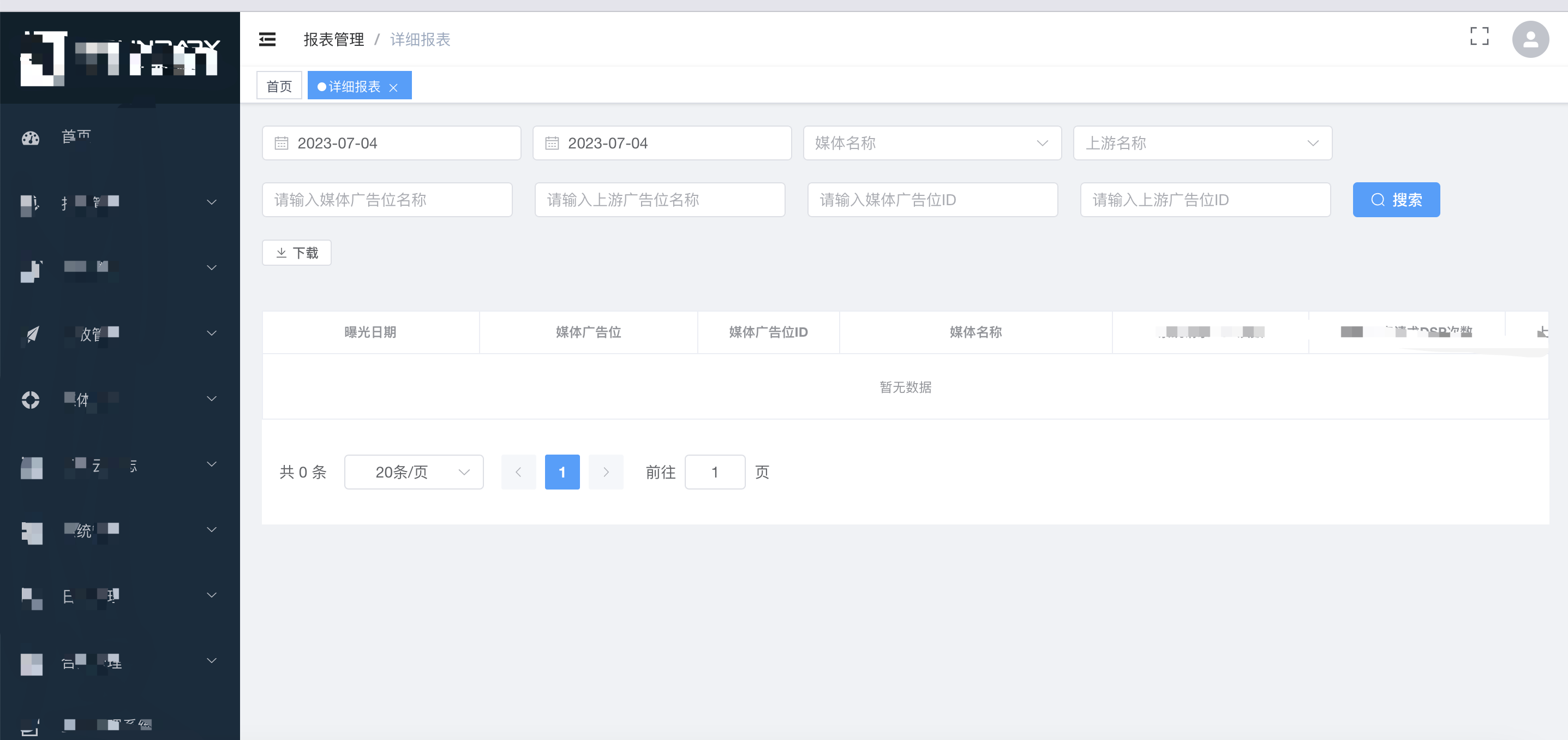Expand the eighth sidebar menu chevron
This screenshot has width=1568, height=740.
click(211, 595)
